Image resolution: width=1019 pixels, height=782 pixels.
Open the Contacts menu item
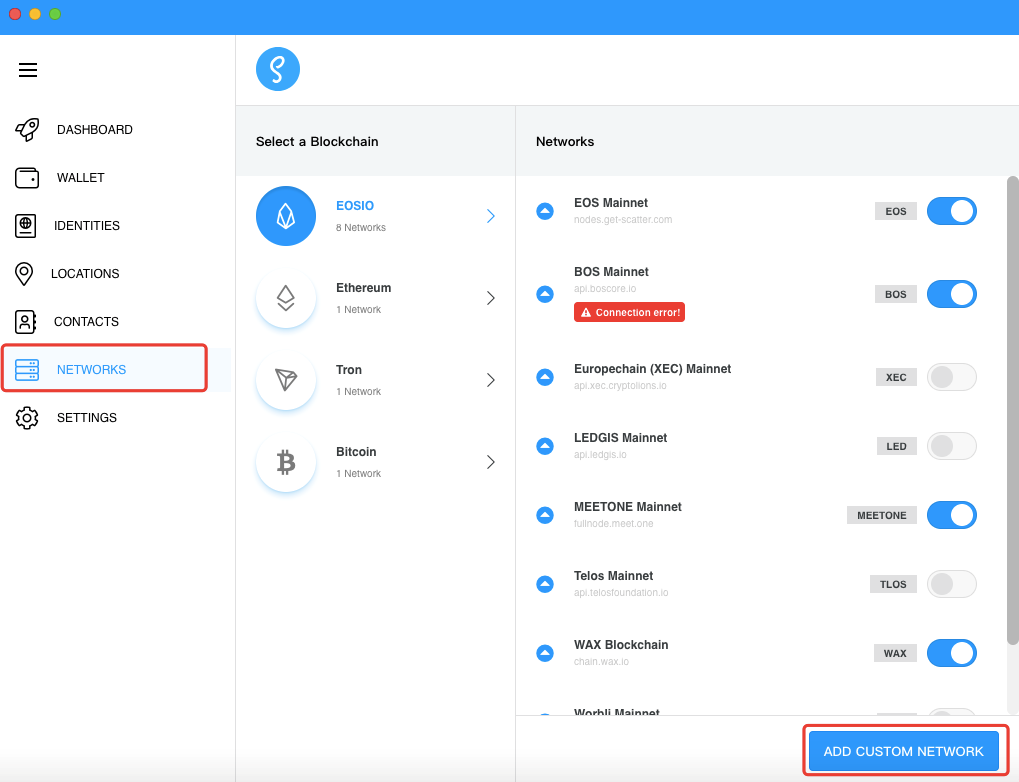(86, 322)
